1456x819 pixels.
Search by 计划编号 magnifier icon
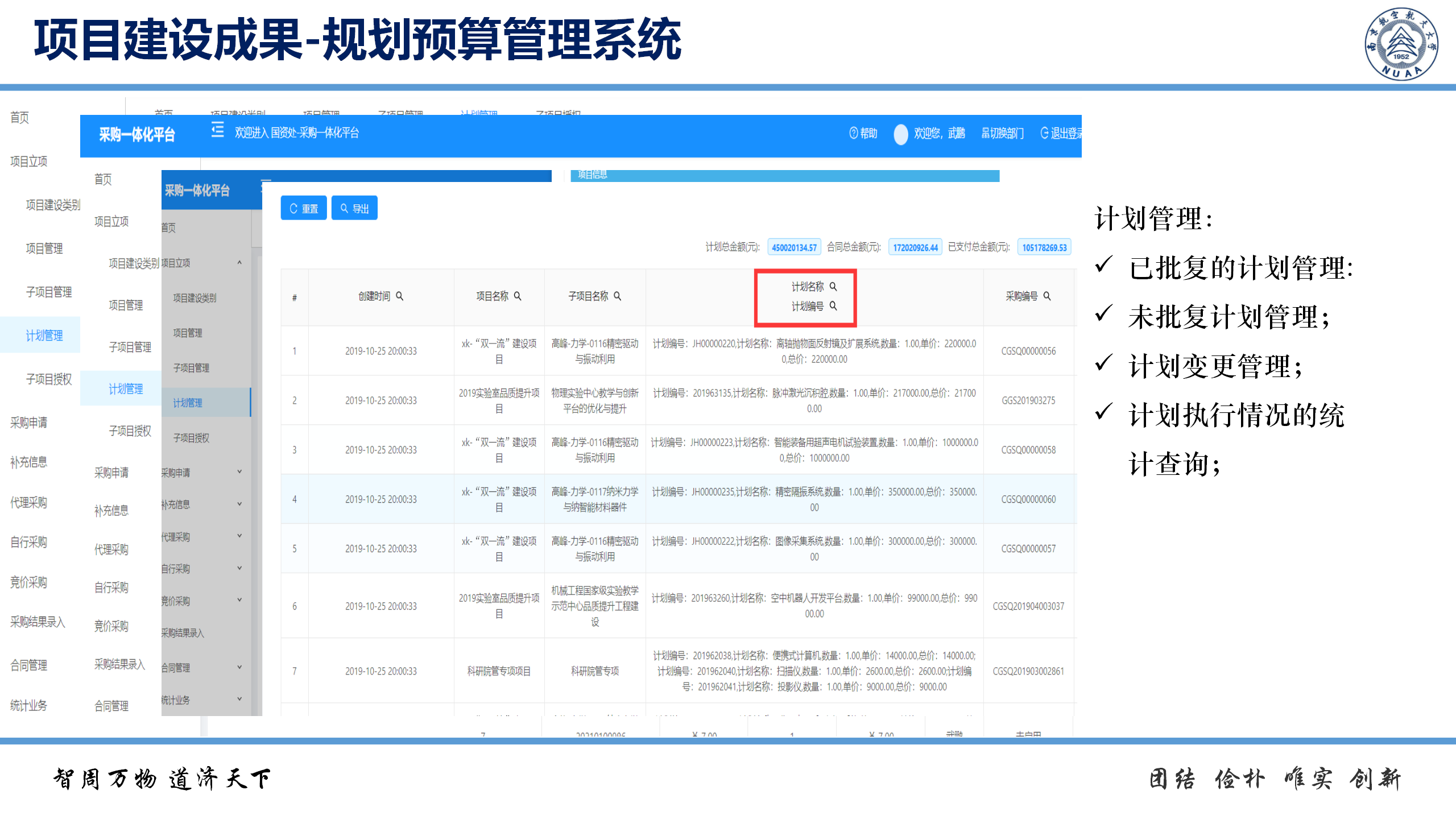click(833, 306)
